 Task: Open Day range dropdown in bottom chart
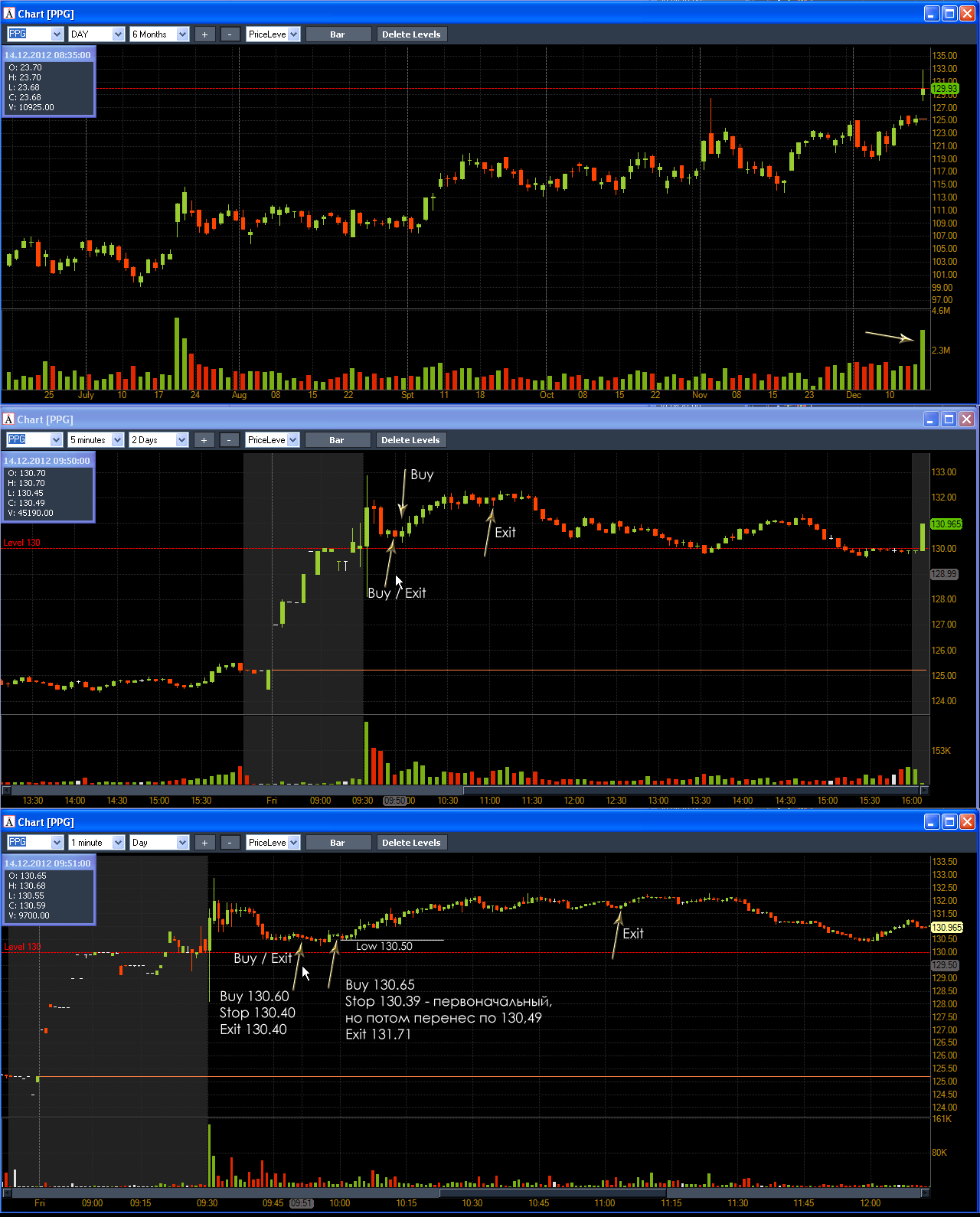(x=182, y=843)
